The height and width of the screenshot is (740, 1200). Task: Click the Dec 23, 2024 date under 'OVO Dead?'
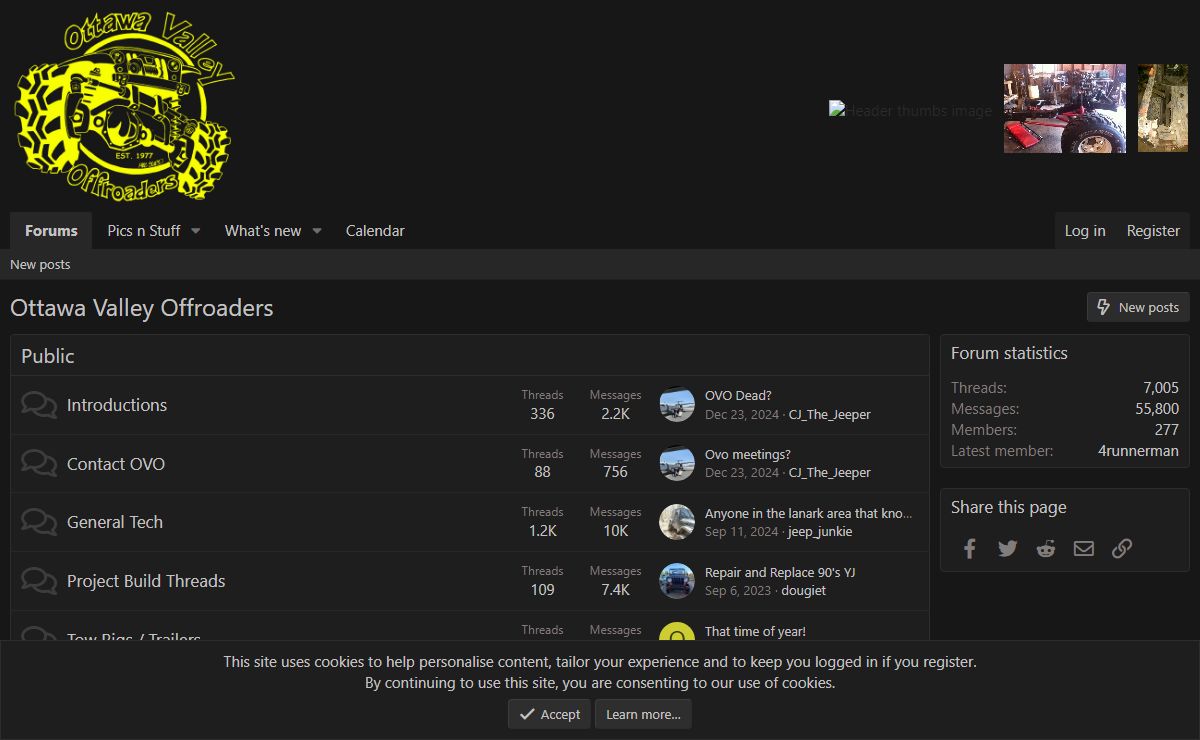pyautogui.click(x=742, y=415)
